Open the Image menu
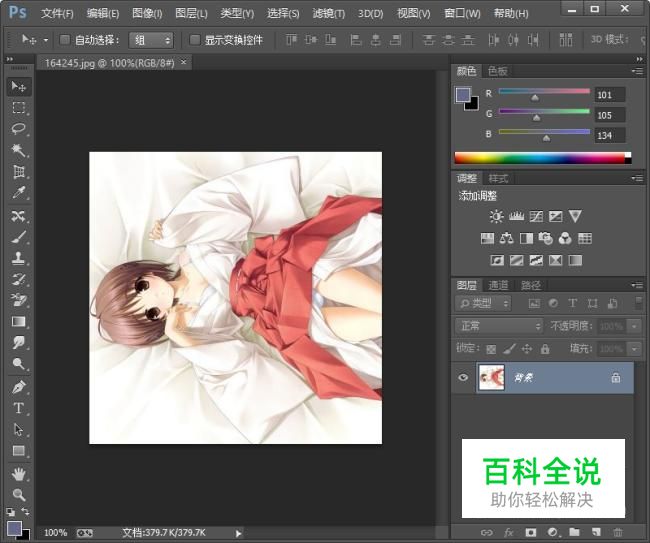650x543 pixels. 147,14
